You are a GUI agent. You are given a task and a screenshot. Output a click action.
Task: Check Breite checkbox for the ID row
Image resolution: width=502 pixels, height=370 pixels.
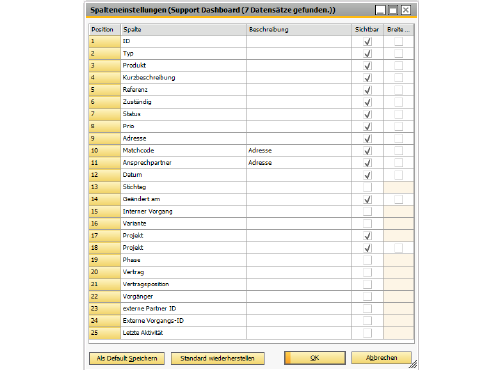coord(398,41)
